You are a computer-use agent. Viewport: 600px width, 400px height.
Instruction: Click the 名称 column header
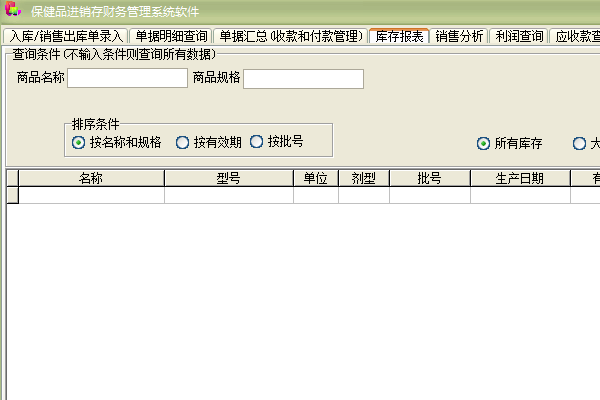point(91,178)
